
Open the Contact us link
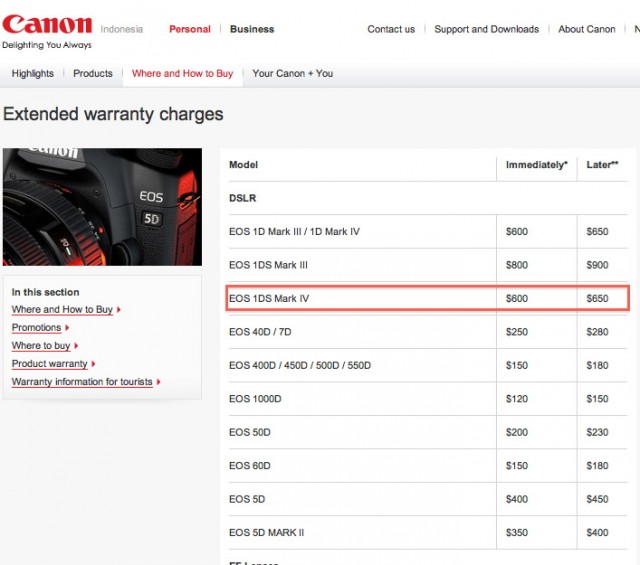click(391, 29)
